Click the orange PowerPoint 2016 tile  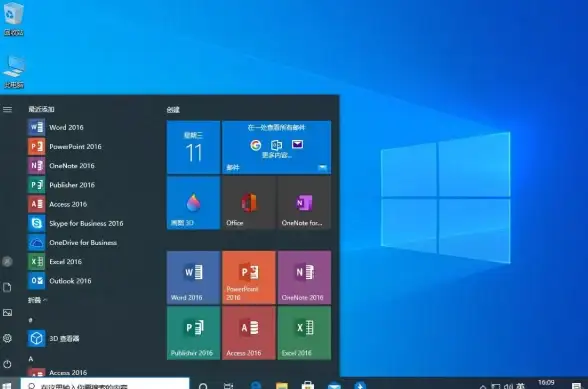pyautogui.click(x=249, y=277)
